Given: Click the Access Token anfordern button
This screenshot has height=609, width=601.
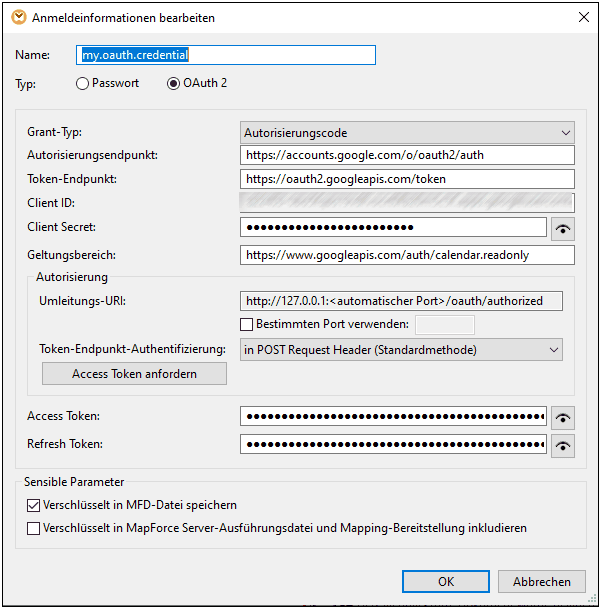Looking at the screenshot, I should pos(134,374).
